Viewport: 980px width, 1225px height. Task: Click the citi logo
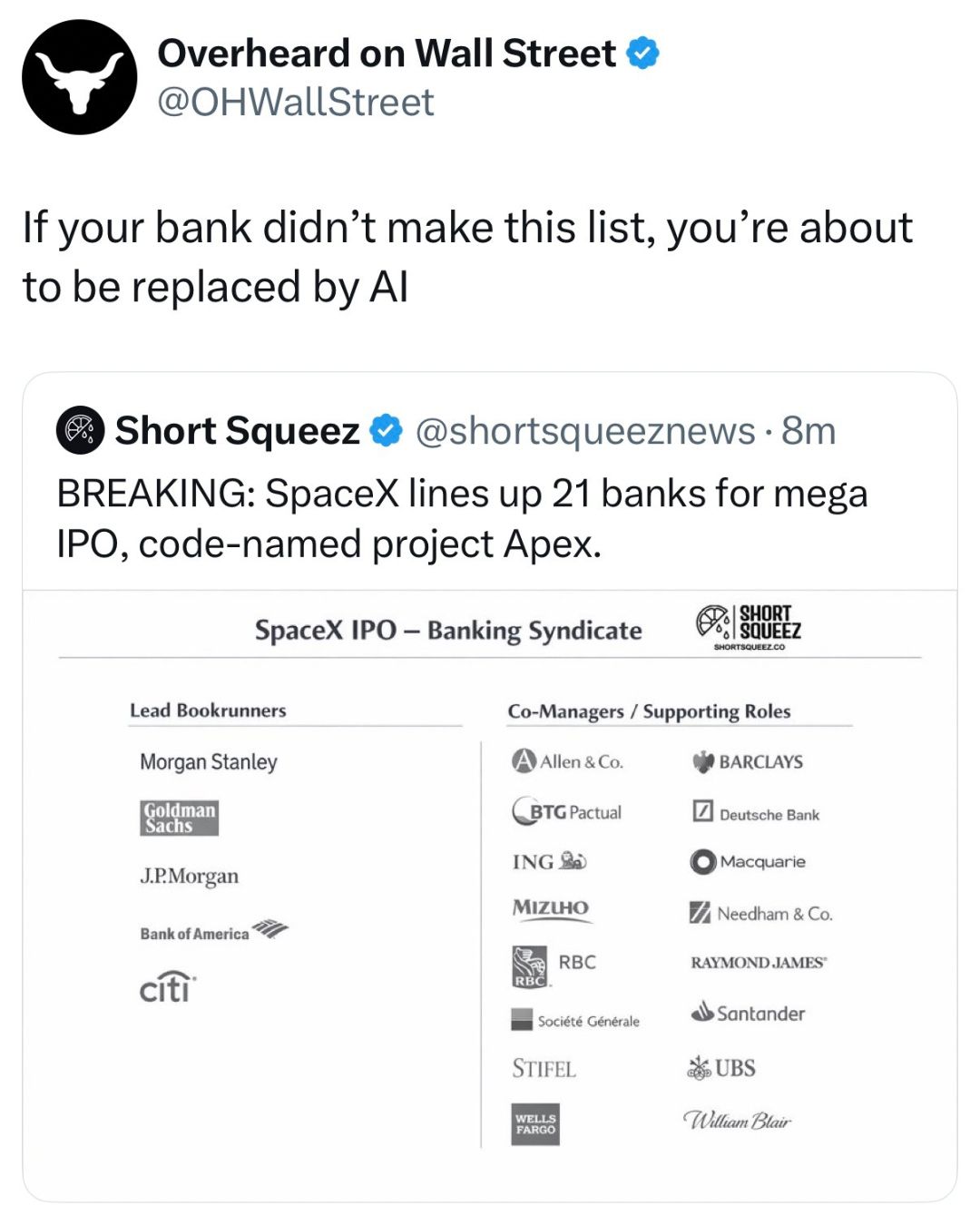pos(168,987)
